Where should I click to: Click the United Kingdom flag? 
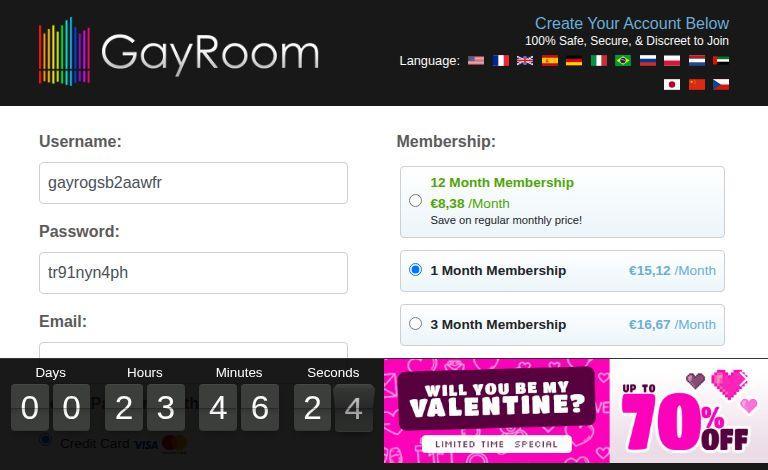525,61
